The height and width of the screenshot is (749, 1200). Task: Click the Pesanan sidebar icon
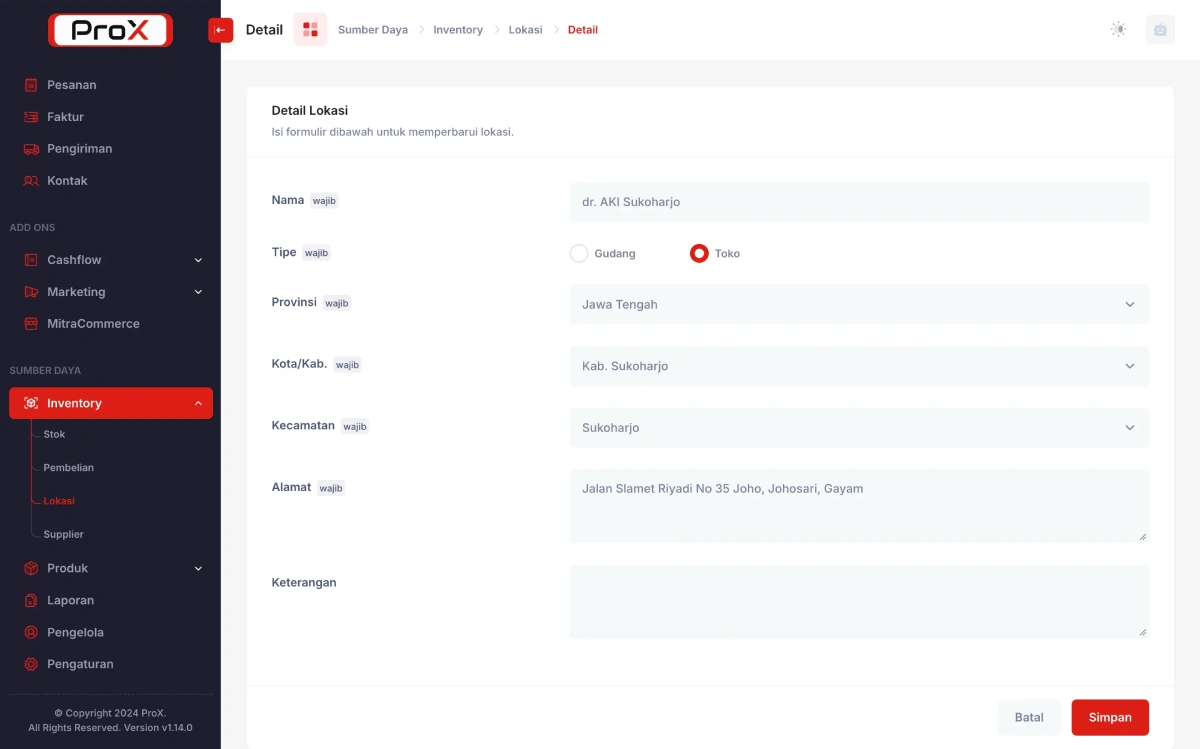(31, 85)
